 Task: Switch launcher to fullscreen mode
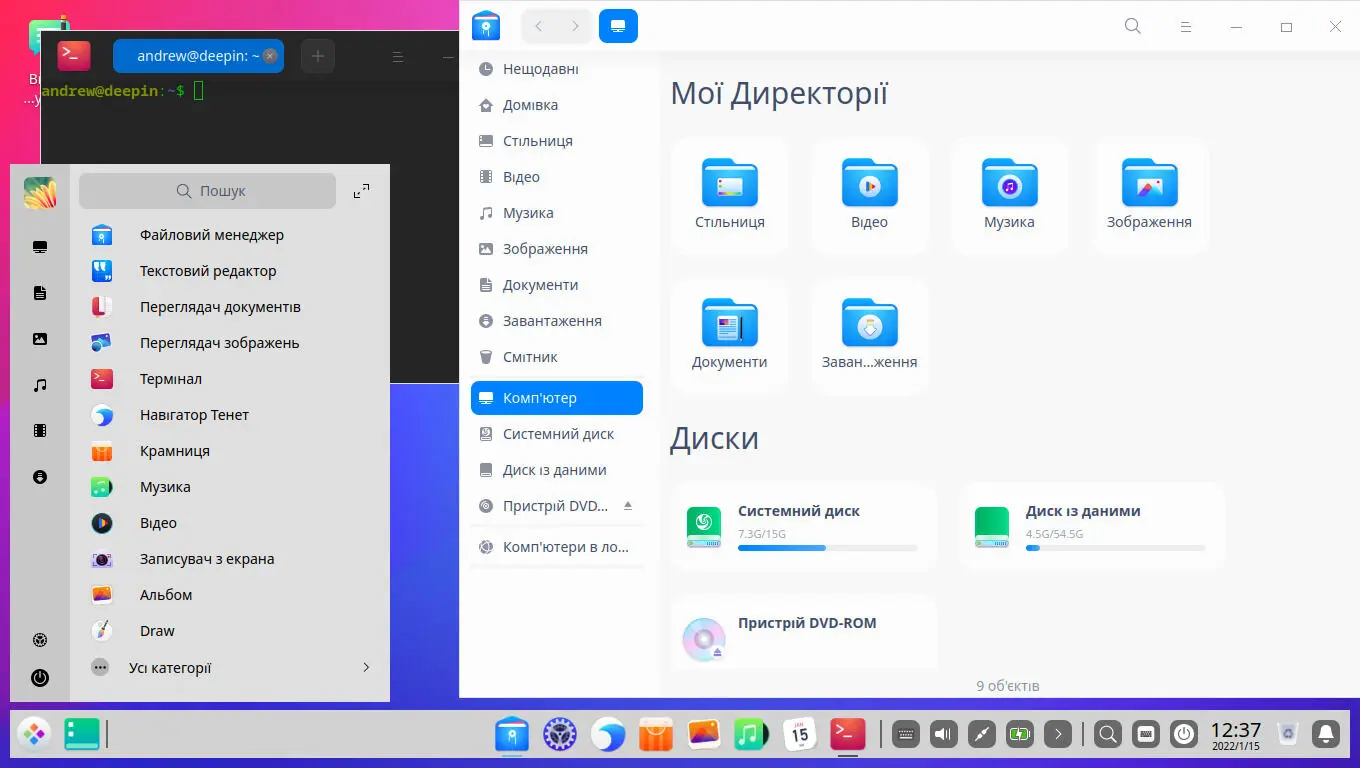click(x=362, y=191)
